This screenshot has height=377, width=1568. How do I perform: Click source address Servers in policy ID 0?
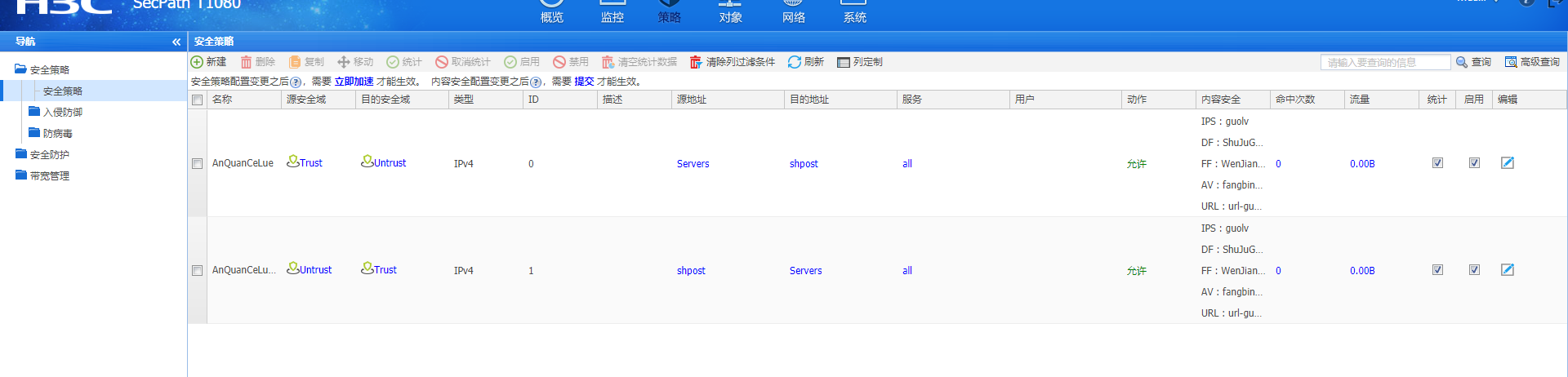pos(693,164)
